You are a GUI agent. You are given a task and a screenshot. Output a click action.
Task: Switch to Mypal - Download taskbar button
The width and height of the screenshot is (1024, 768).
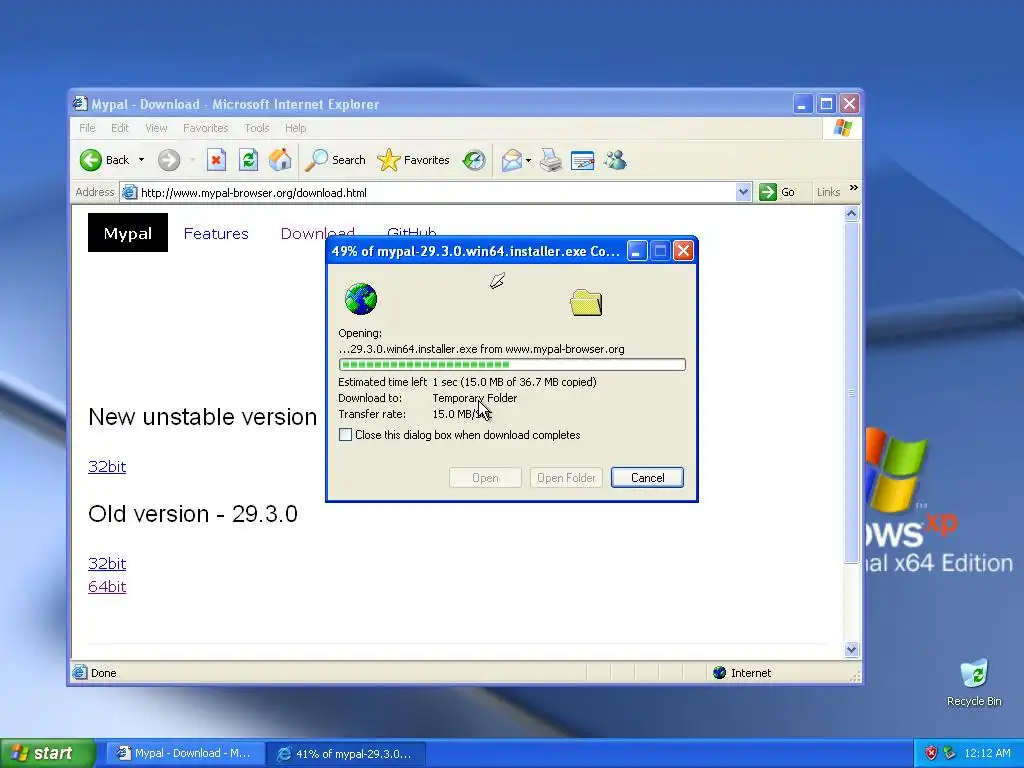185,753
